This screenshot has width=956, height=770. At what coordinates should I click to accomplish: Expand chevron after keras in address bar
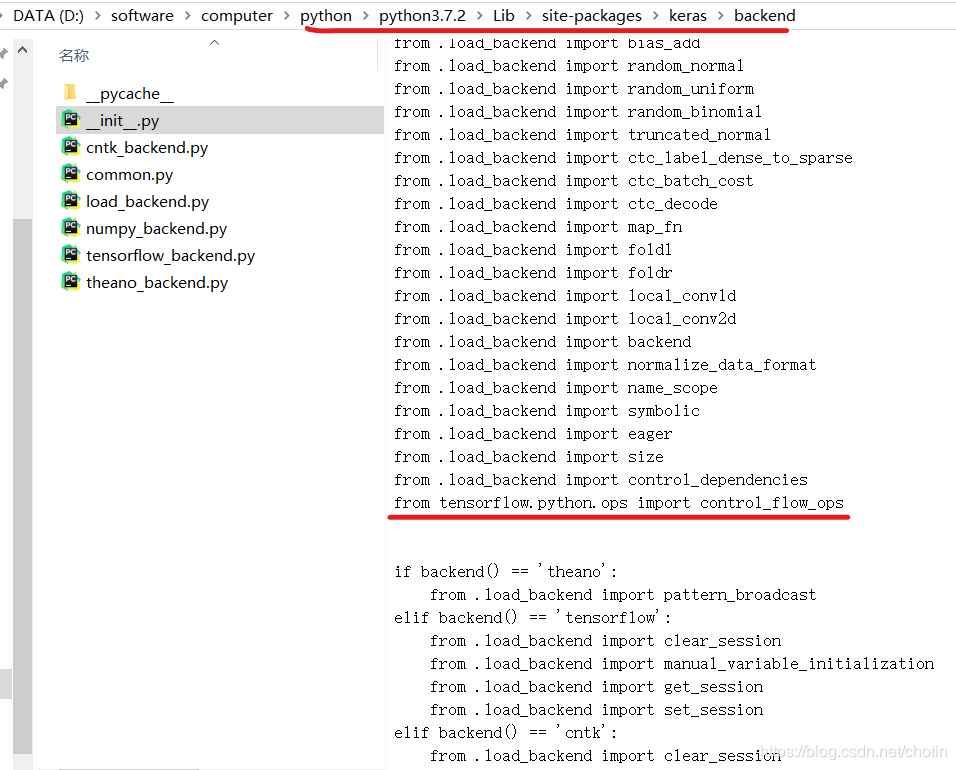[x=721, y=16]
